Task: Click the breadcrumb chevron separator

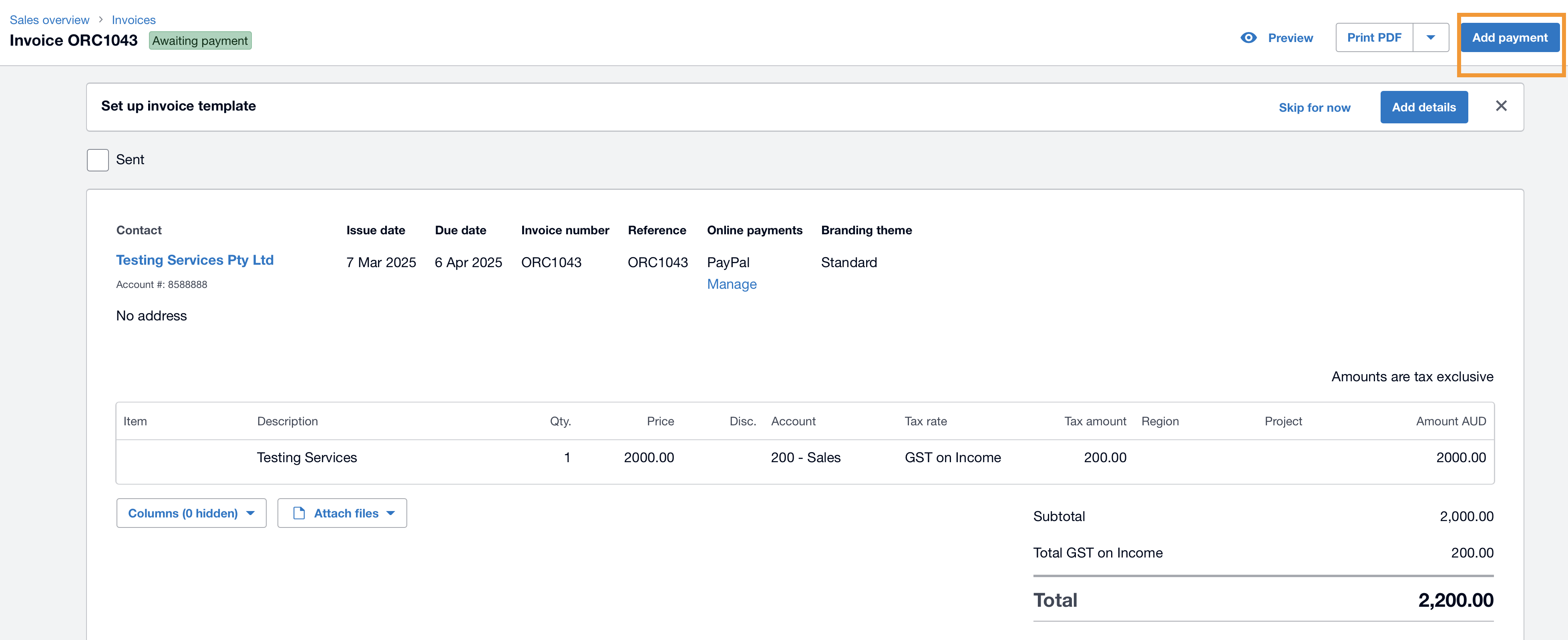Action: (101, 20)
